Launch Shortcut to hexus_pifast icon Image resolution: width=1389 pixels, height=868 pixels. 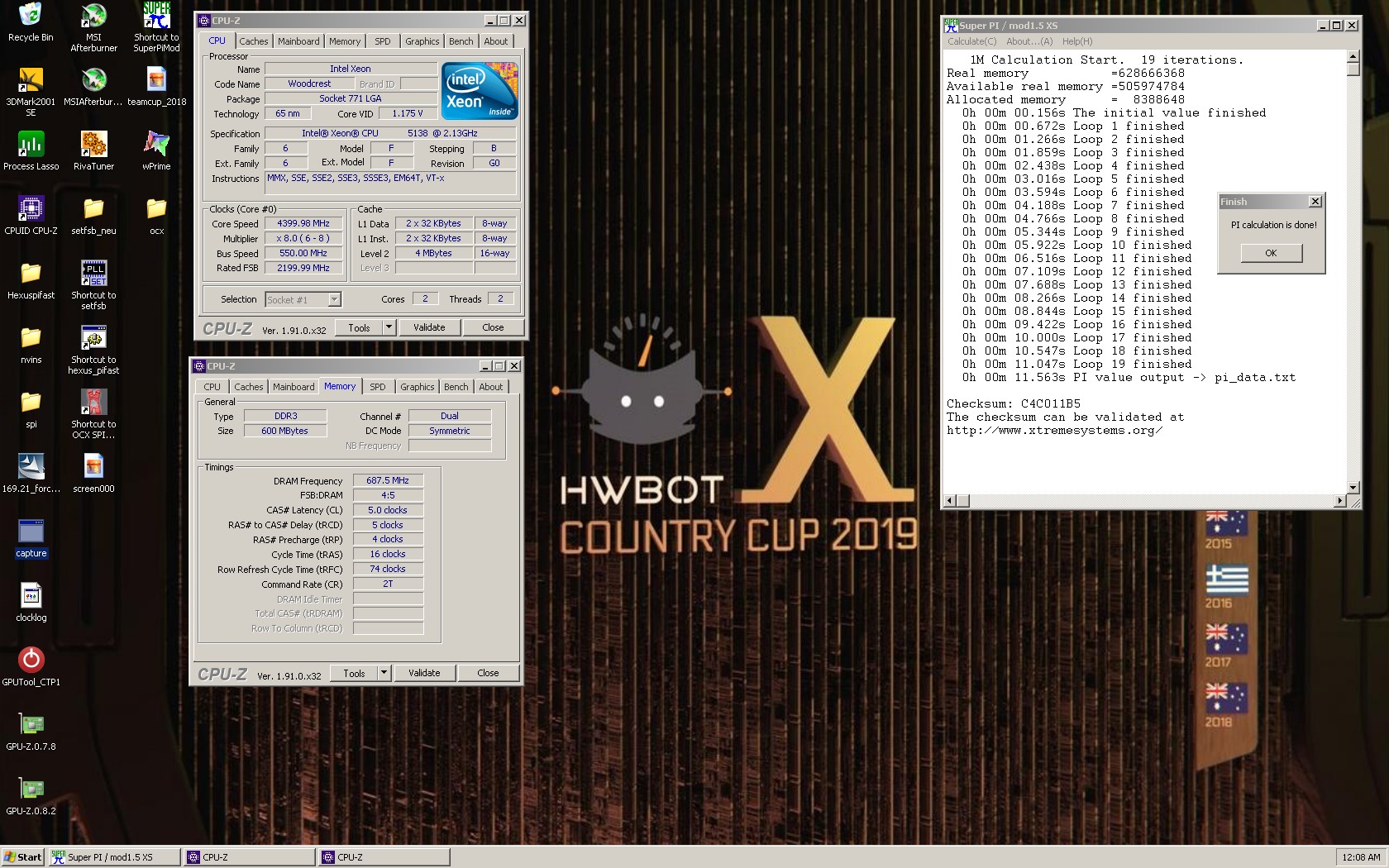tap(93, 350)
